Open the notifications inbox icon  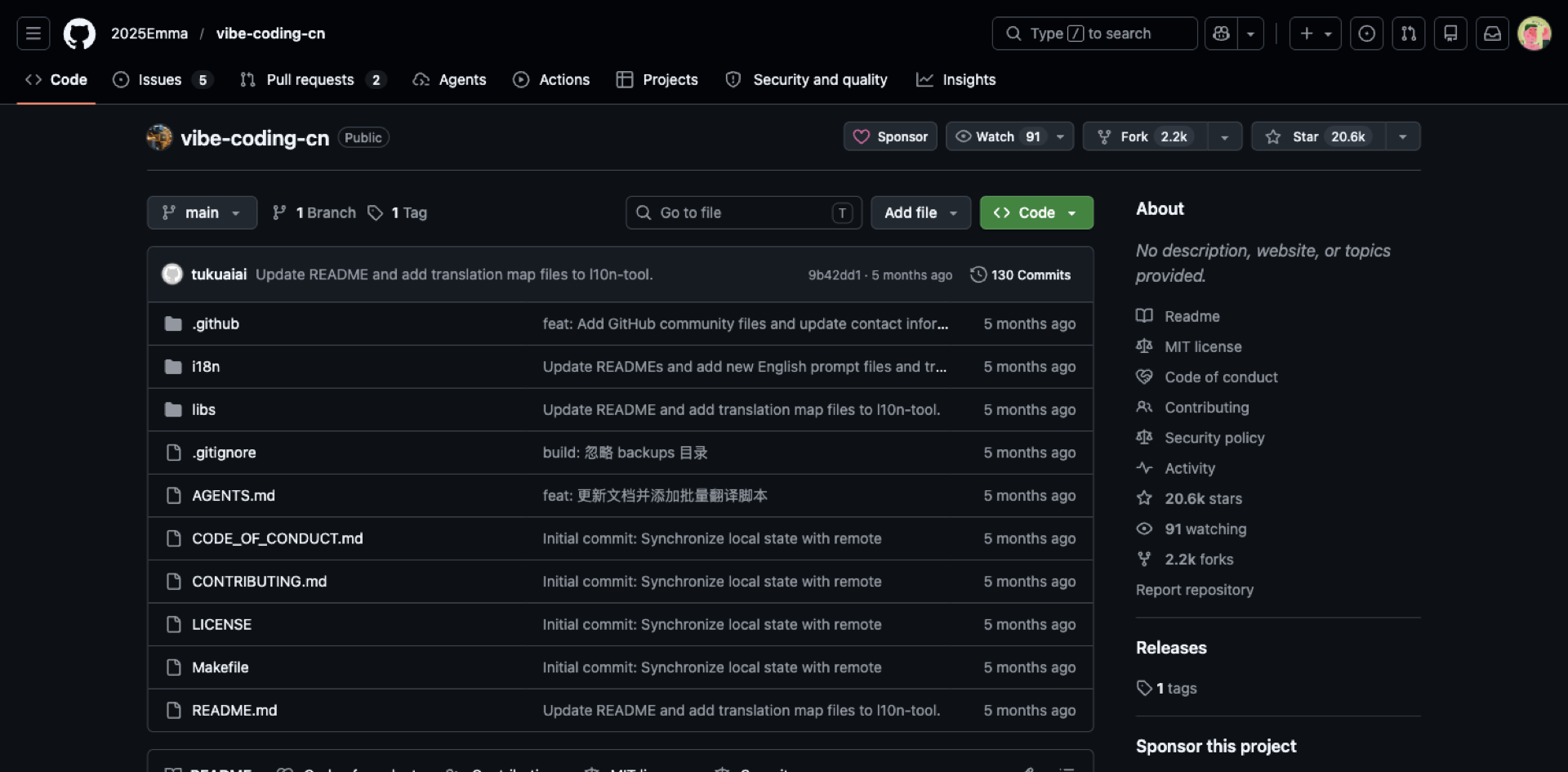pos(1492,33)
